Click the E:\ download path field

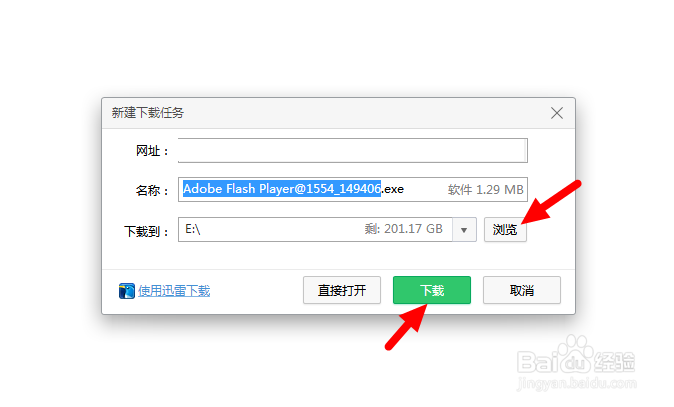pyautogui.click(x=315, y=230)
